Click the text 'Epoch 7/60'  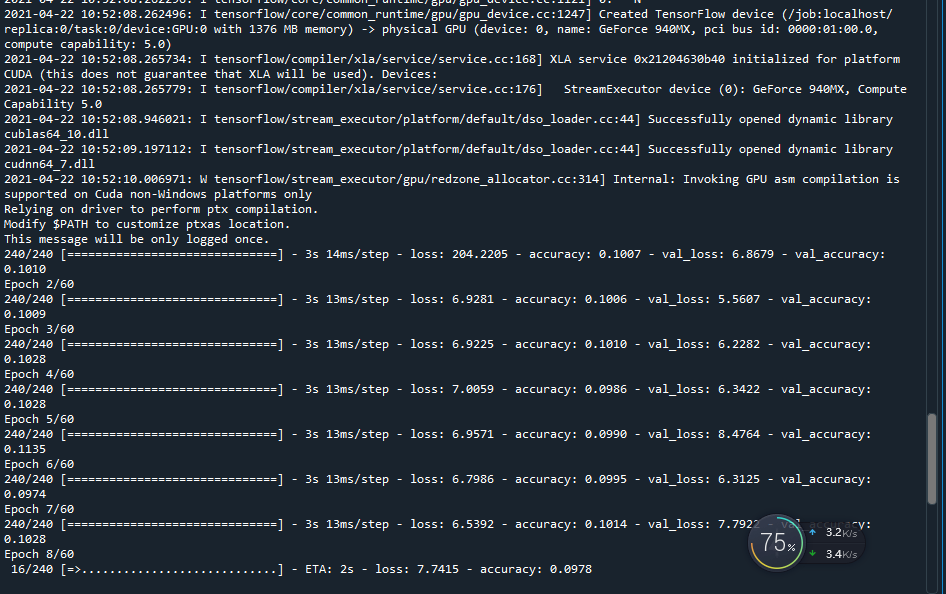[39, 509]
